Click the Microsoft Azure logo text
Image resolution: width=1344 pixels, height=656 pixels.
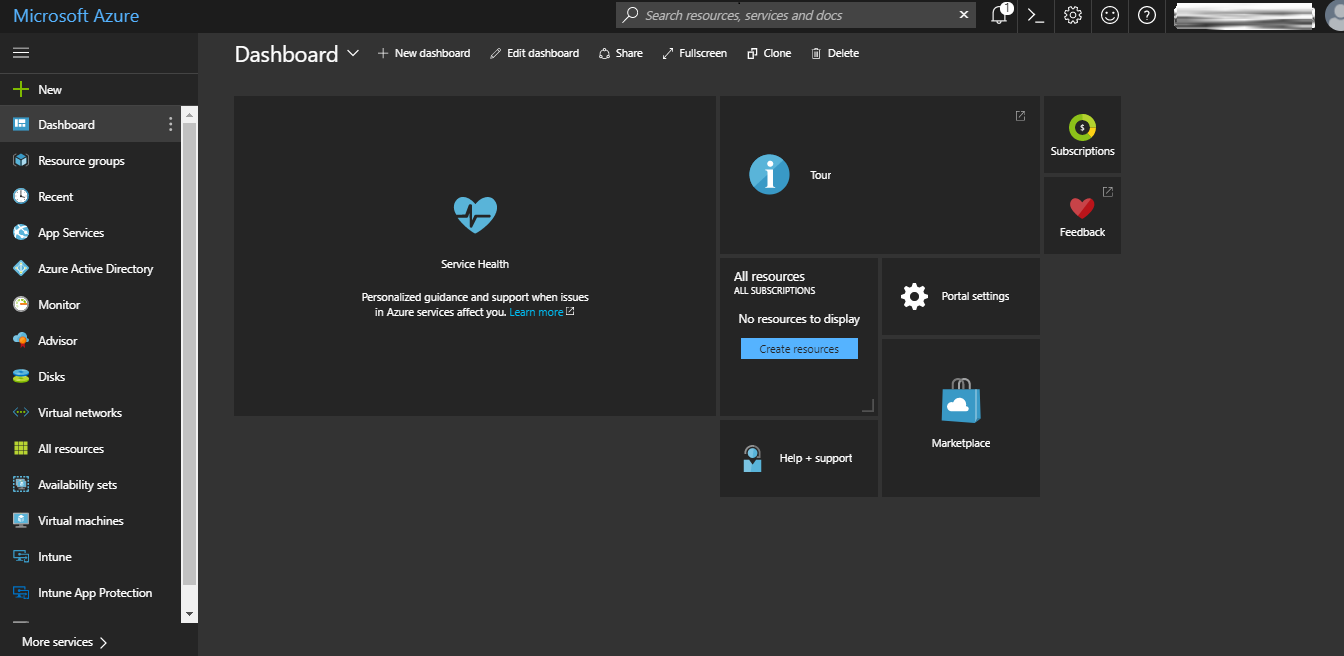coord(76,16)
